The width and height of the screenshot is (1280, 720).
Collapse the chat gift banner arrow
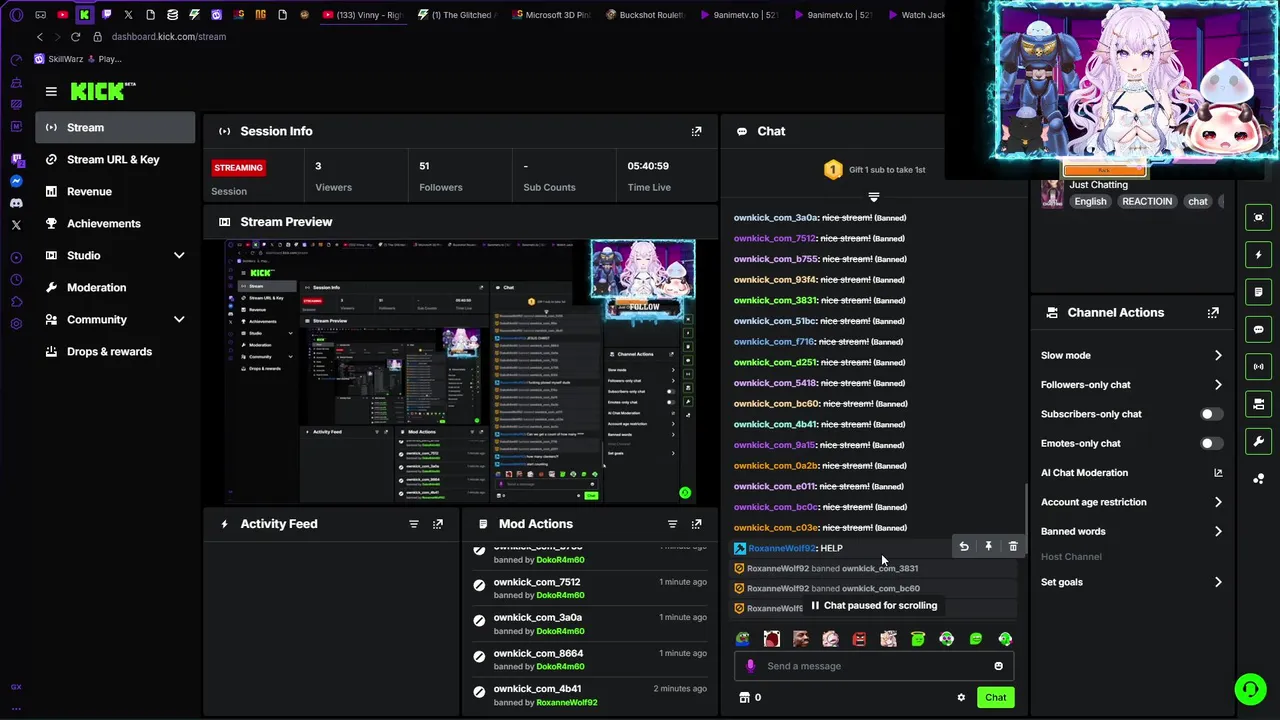[x=874, y=197]
